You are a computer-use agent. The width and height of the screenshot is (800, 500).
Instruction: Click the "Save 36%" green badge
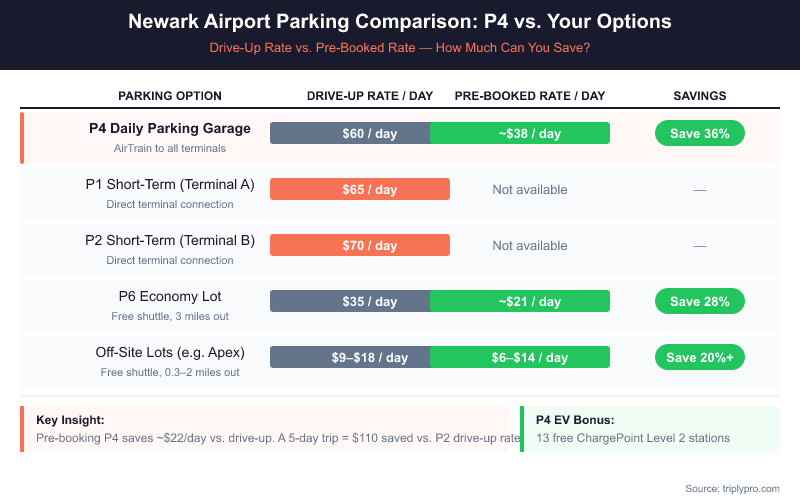click(x=700, y=134)
